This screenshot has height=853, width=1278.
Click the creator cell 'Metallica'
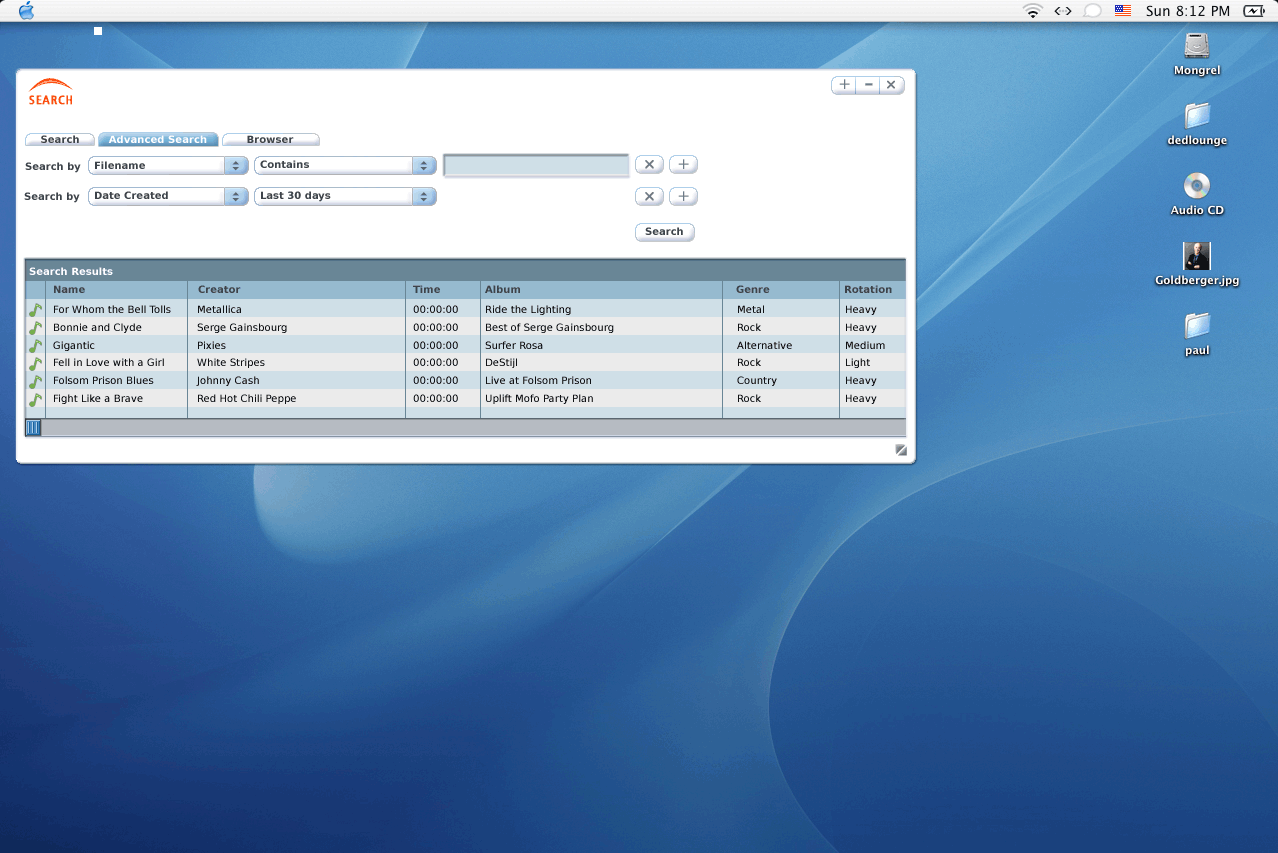(x=219, y=310)
